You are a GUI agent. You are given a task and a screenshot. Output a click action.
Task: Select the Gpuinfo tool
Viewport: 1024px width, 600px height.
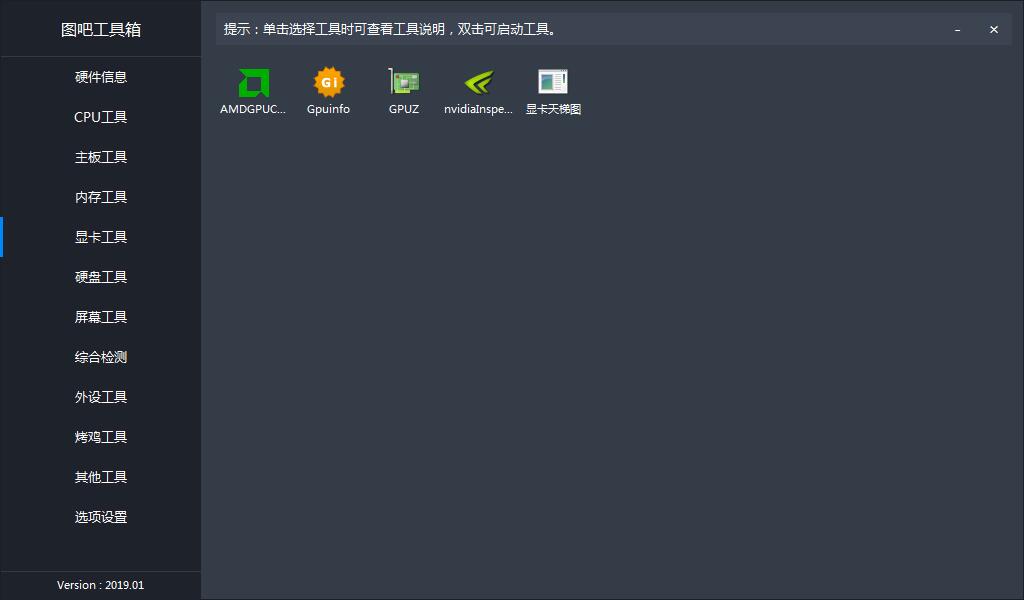tap(328, 90)
